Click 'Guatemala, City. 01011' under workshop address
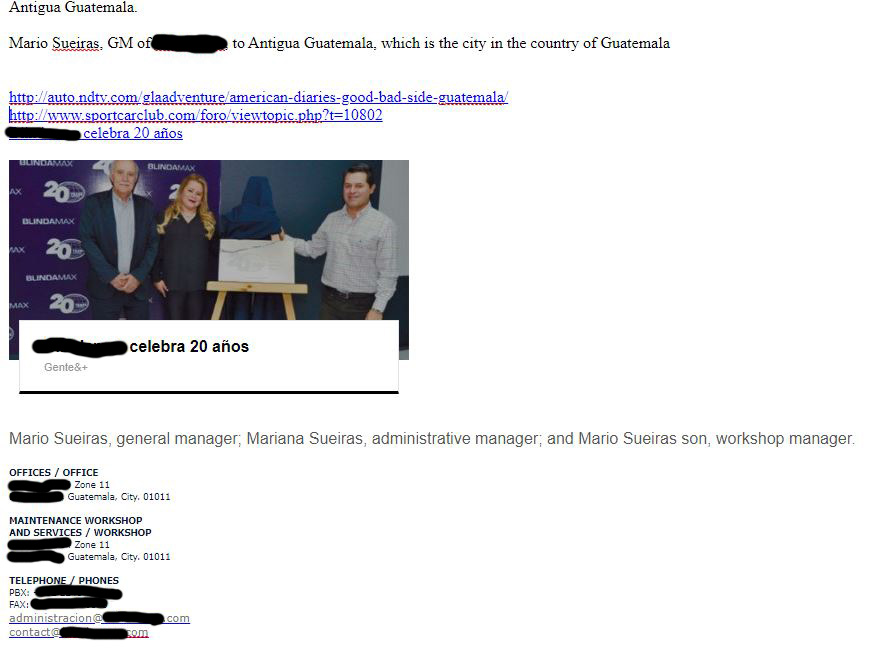 [119, 557]
